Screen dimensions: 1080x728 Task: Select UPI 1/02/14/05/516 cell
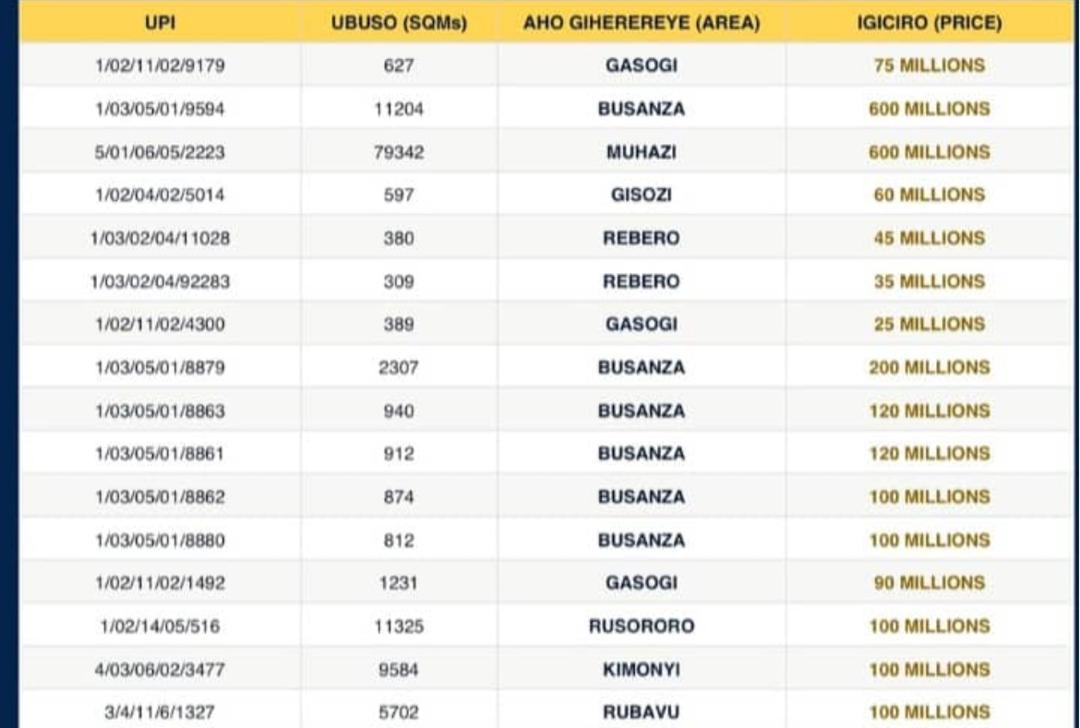(x=160, y=626)
